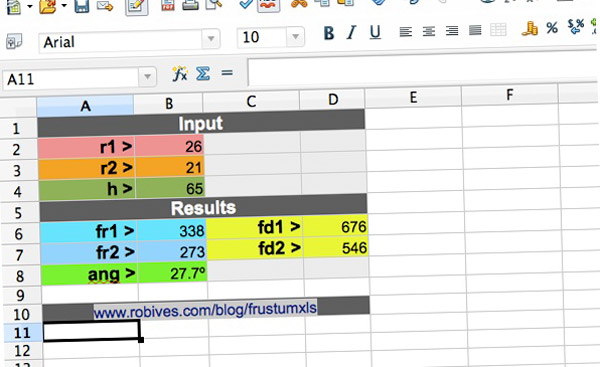
Task: Center cell text horizontally
Action: coord(429,31)
